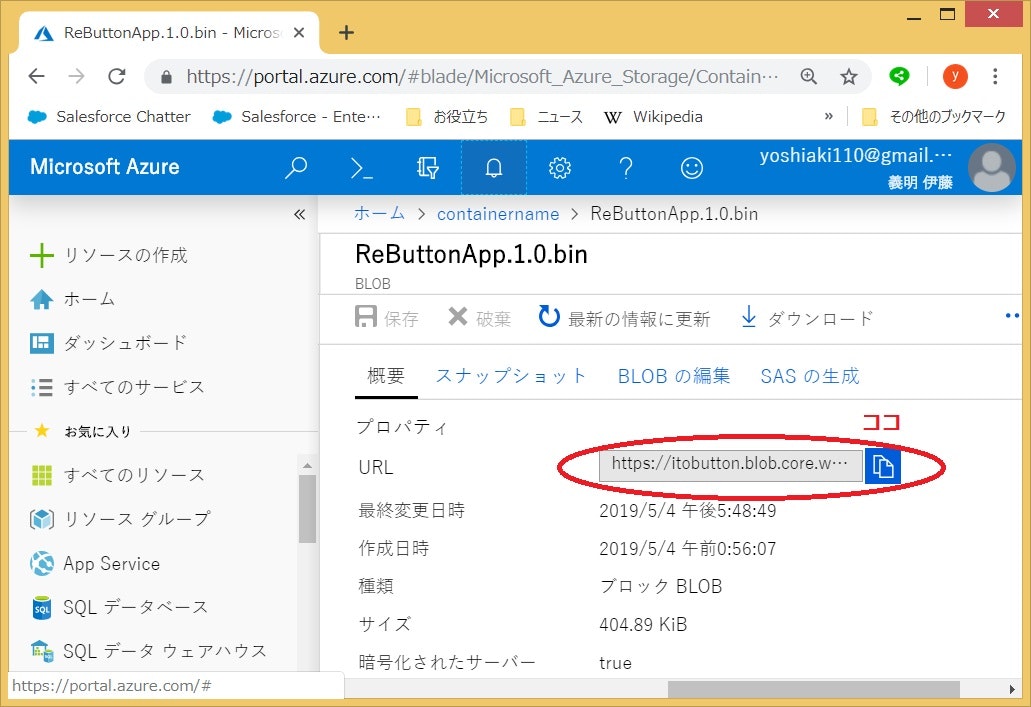Click リソースの作成 plus item
Viewport: 1031px width, 707px height.
pyautogui.click(x=109, y=255)
